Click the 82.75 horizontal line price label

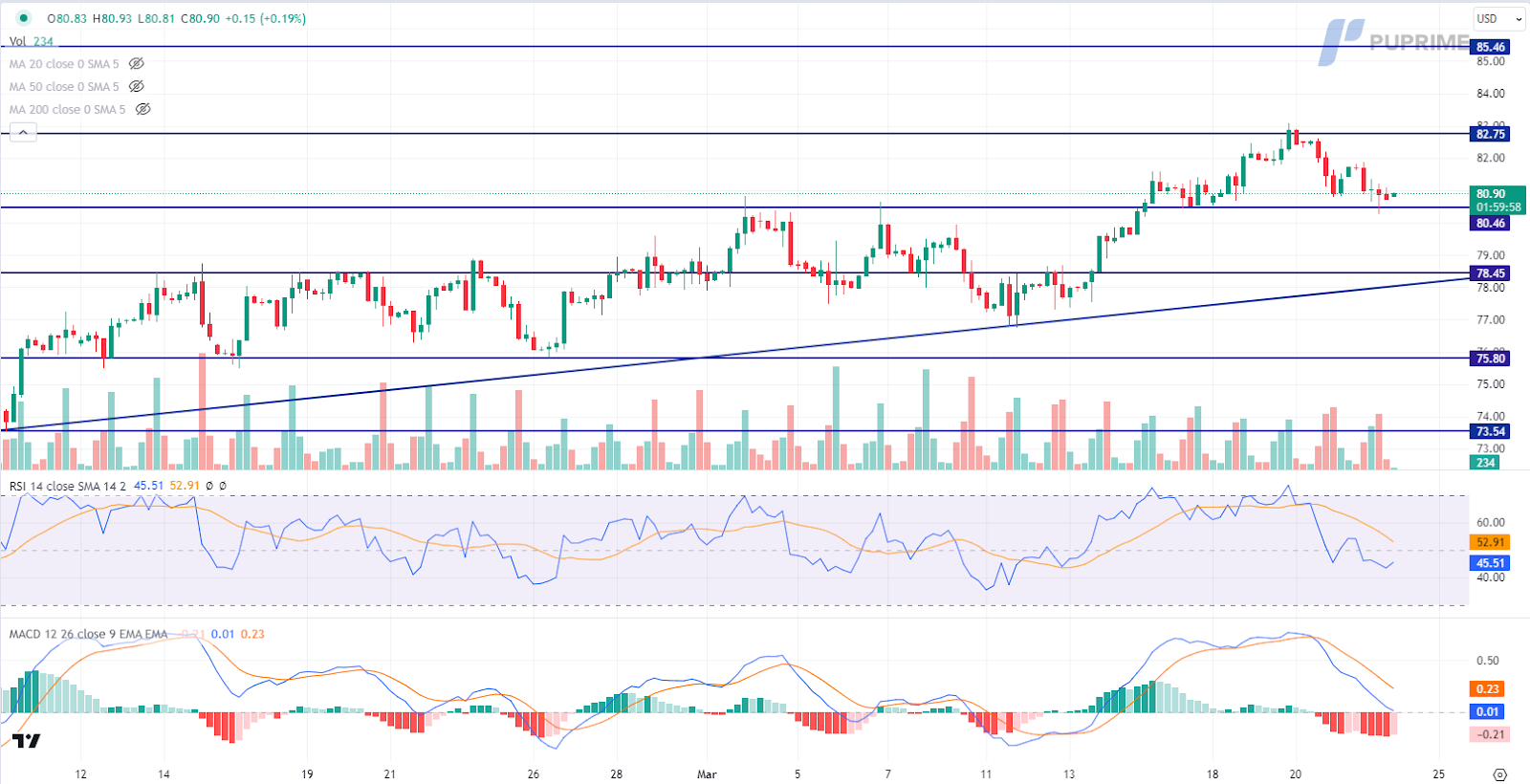(x=1490, y=134)
